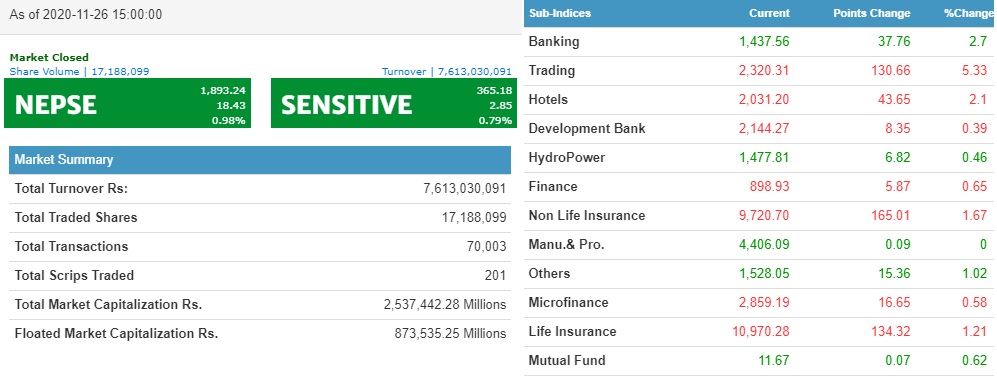The width and height of the screenshot is (997, 391).
Task: Select the Mutual Fund sub-index row
Action: tap(760, 360)
